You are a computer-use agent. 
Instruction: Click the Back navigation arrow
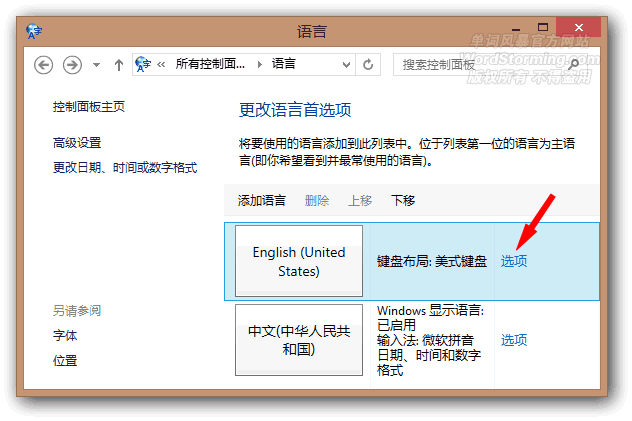tap(43, 64)
